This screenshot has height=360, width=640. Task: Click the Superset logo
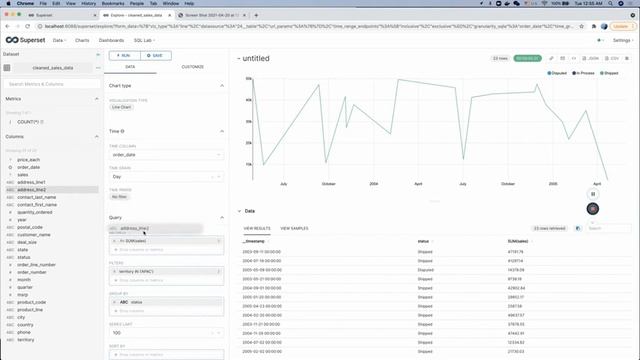[x=25, y=40]
